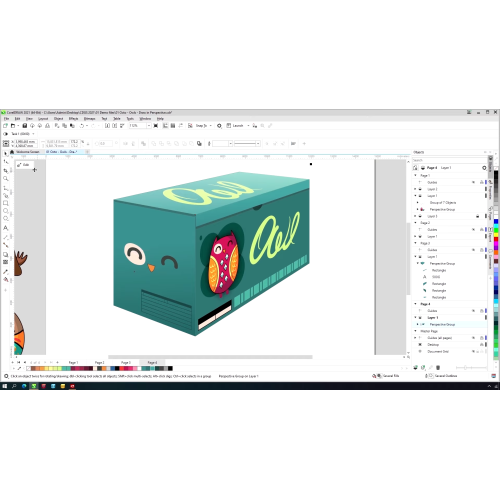This screenshot has height=500, width=500.
Task: Select the Pick tool in the toolbox
Action: 6,154
